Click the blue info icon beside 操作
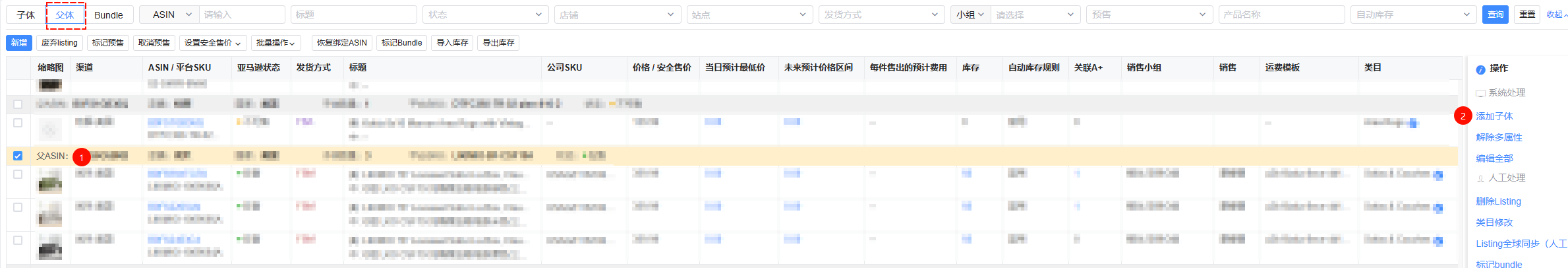 (1480, 69)
